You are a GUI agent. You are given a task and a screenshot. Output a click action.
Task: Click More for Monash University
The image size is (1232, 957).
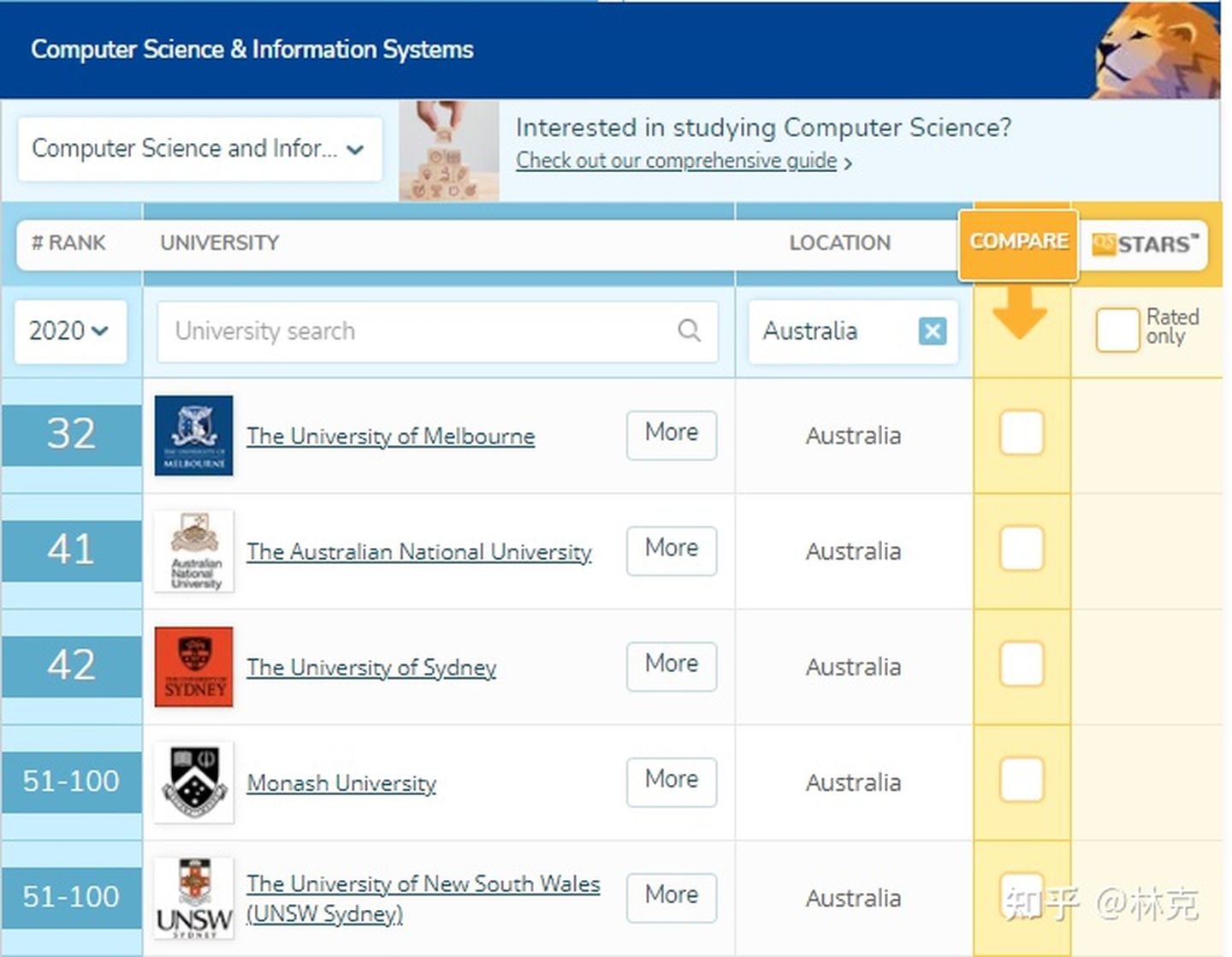672,782
